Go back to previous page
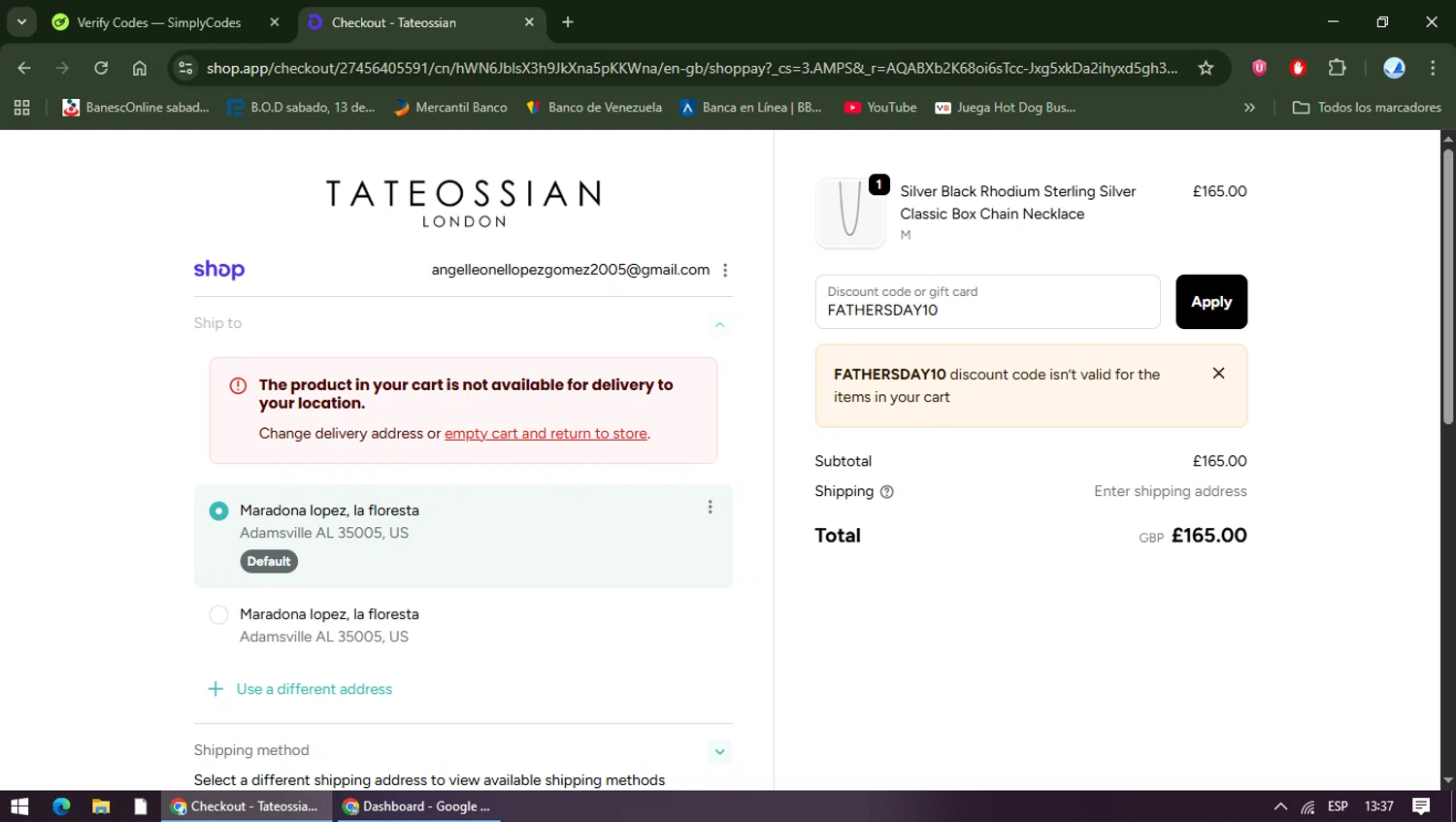The width and height of the screenshot is (1456, 822). 24,68
